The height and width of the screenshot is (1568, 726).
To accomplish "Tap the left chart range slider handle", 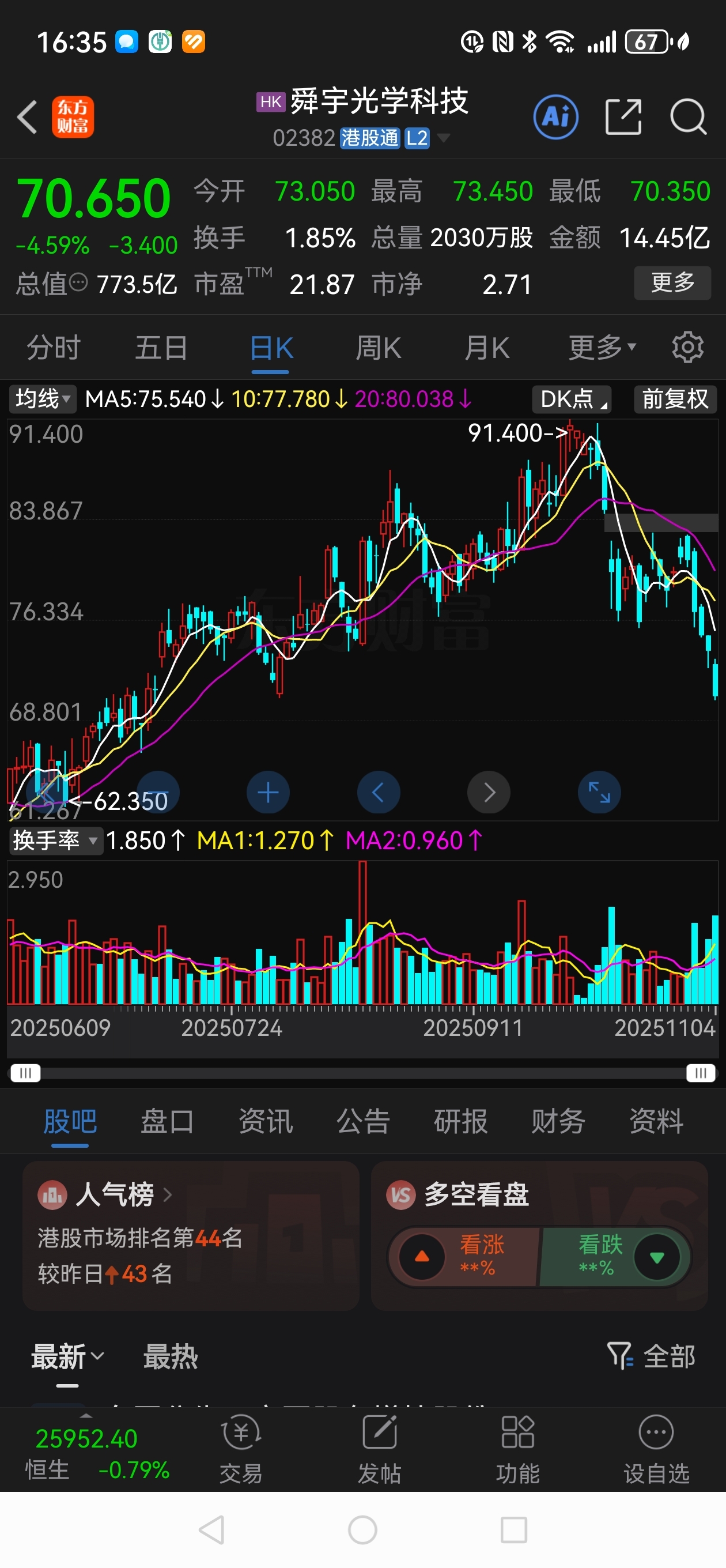I will [25, 1072].
